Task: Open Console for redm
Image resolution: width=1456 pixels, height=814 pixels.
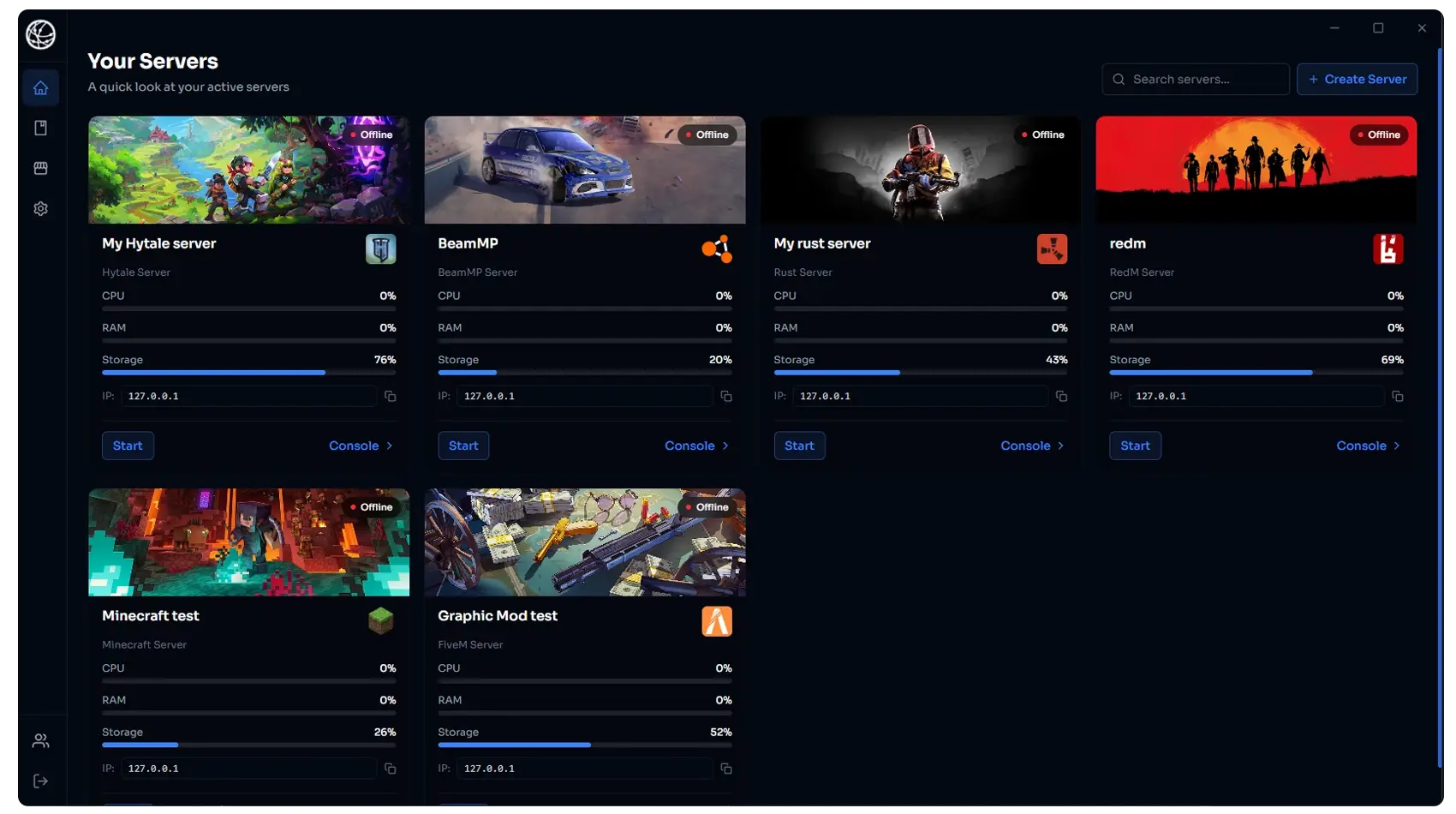Action: pos(1368,446)
